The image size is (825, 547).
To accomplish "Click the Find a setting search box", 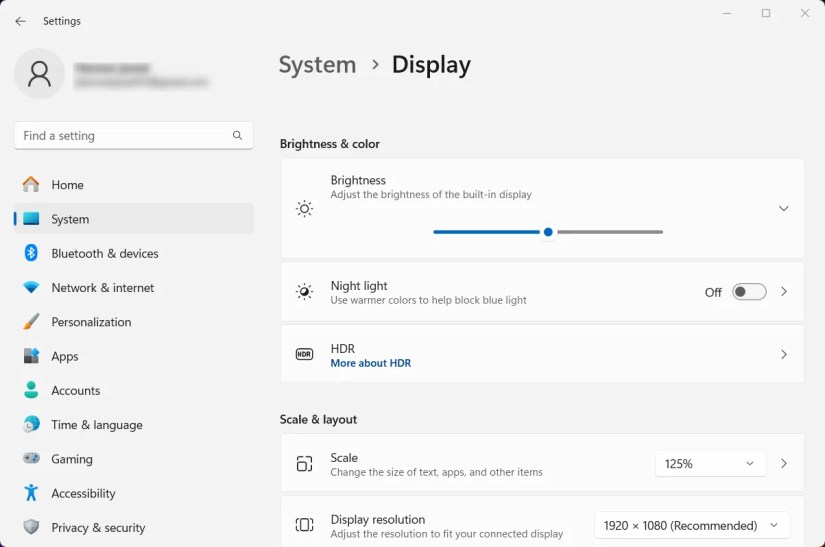I will (120, 136).
